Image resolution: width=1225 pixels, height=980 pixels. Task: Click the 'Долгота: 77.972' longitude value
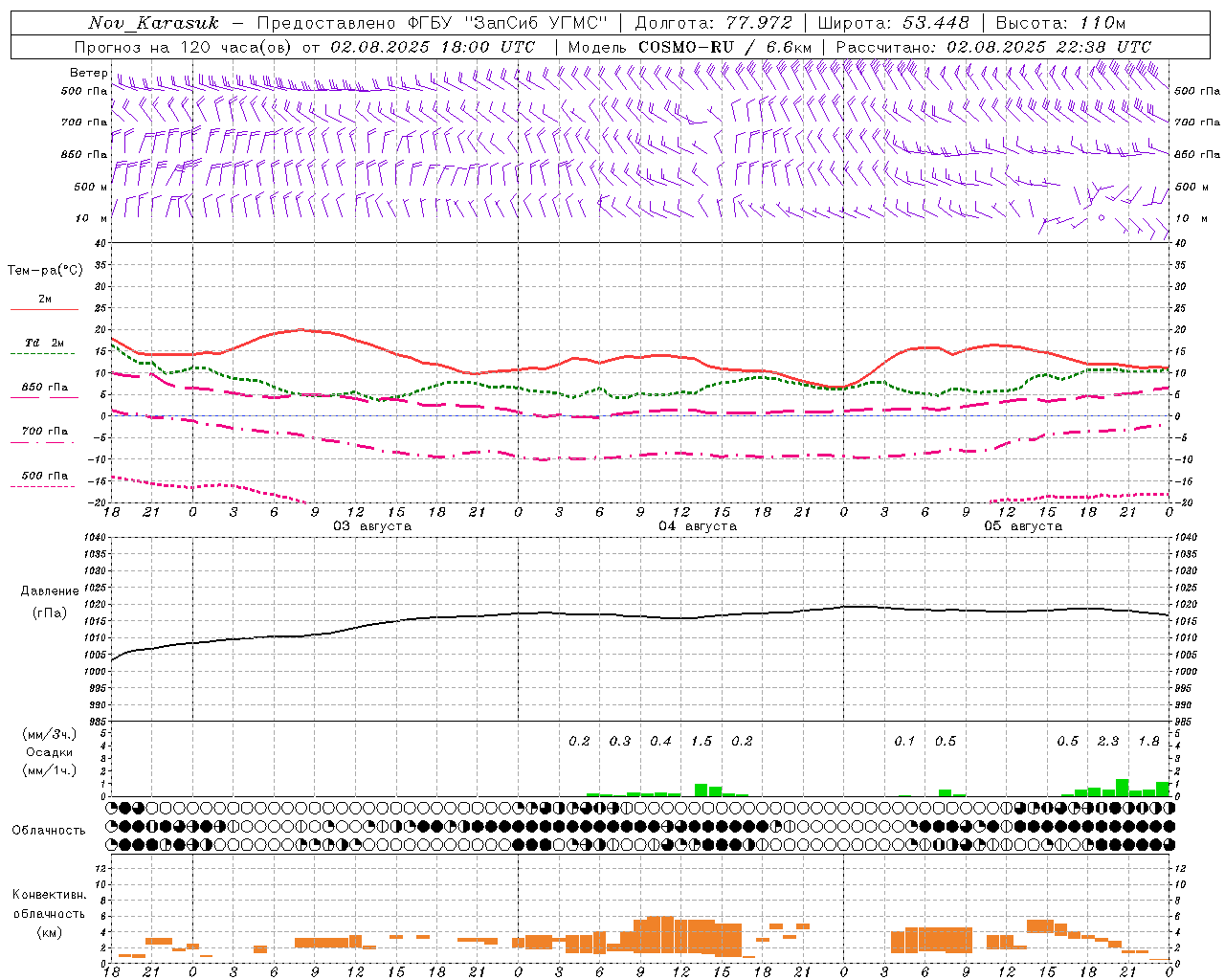click(x=714, y=23)
